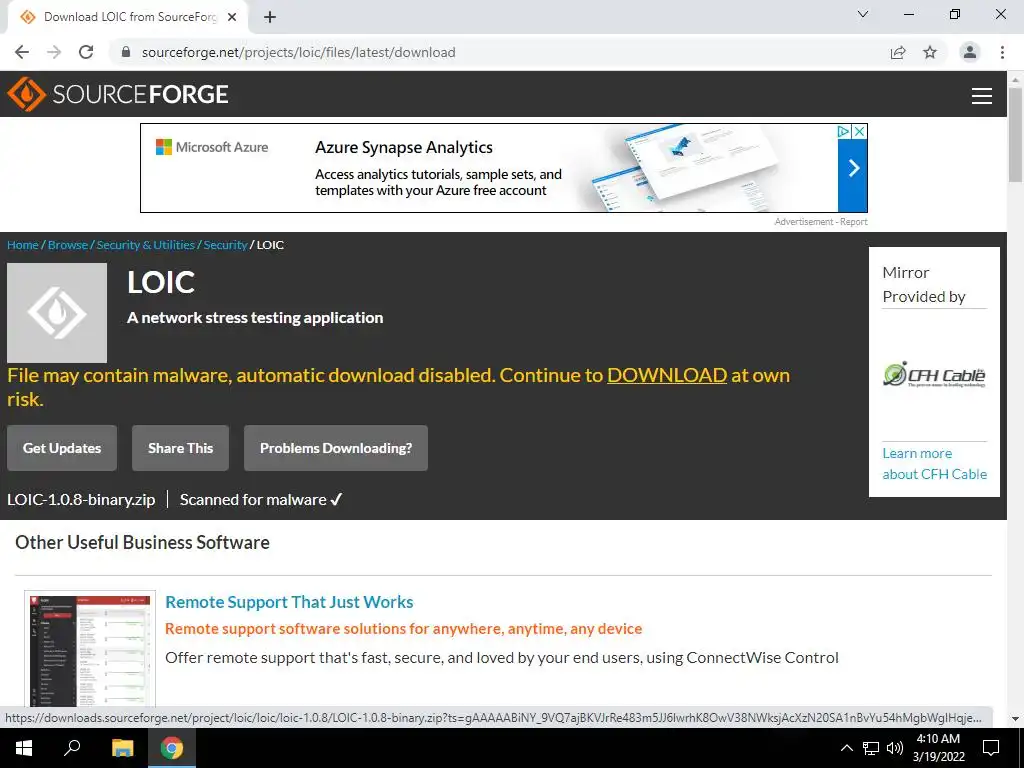This screenshot has height=768, width=1024.
Task: Click Other Useful Business Software heading
Action: 142,543
